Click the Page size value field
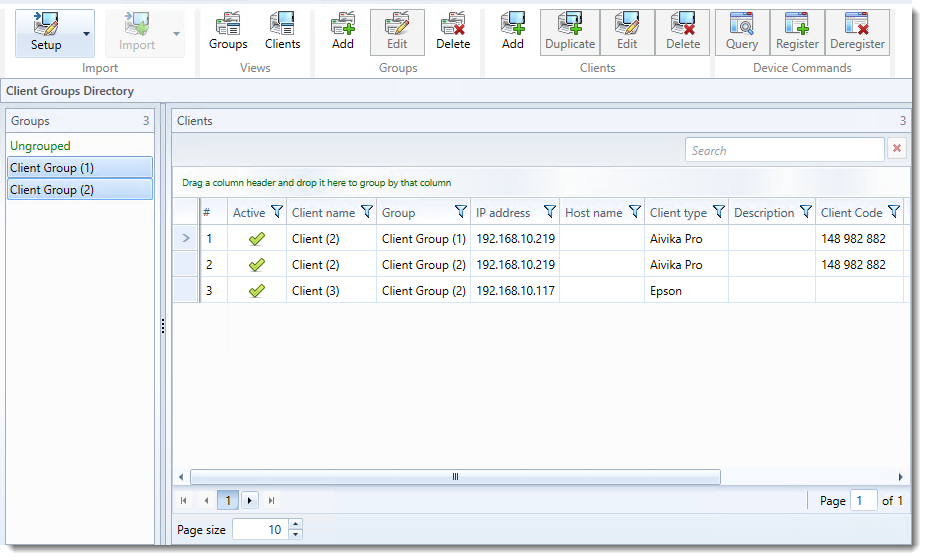Screen dimensions: 927x560 click(260, 529)
